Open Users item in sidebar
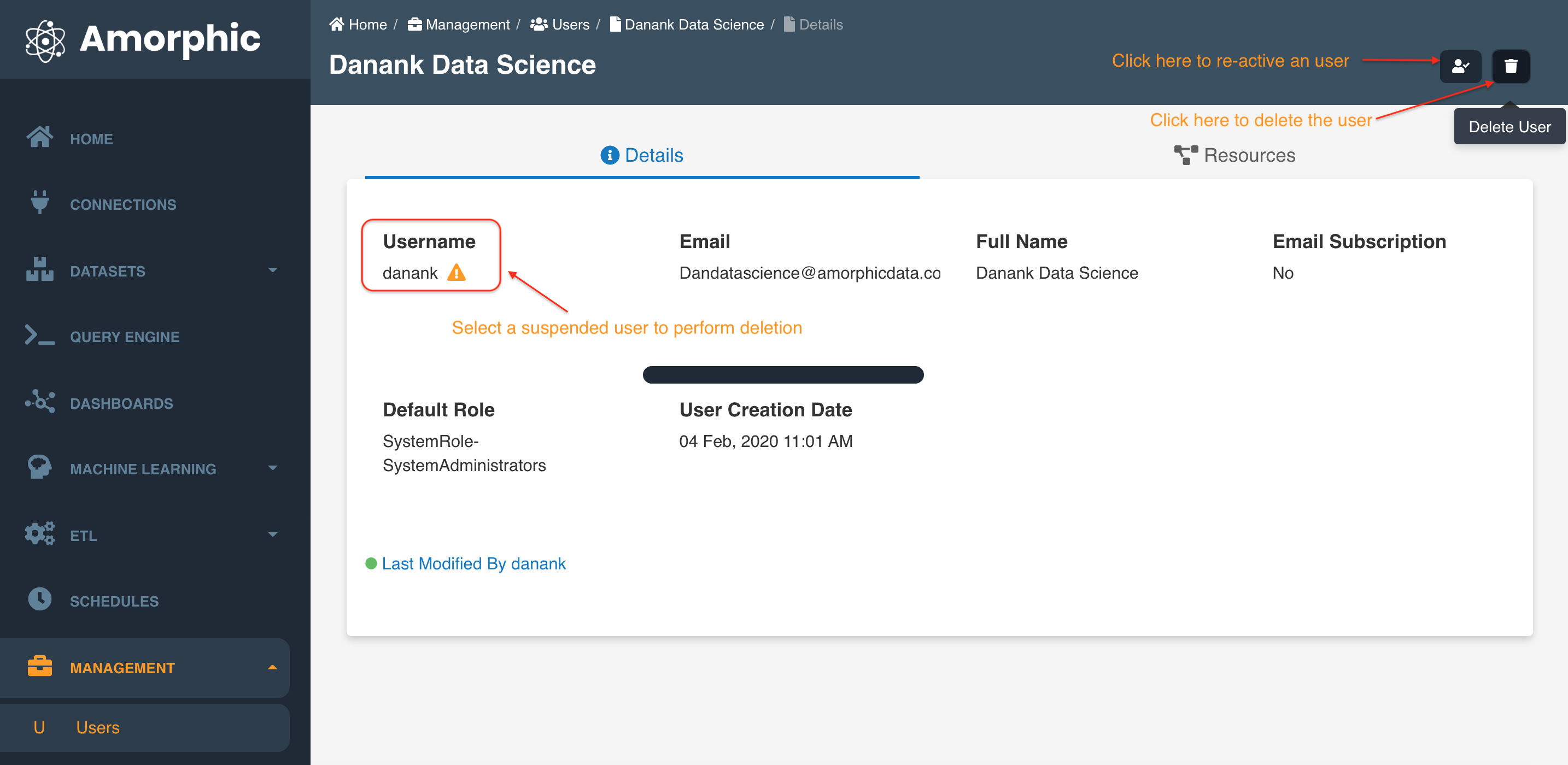This screenshot has width=1568, height=765. (x=97, y=727)
